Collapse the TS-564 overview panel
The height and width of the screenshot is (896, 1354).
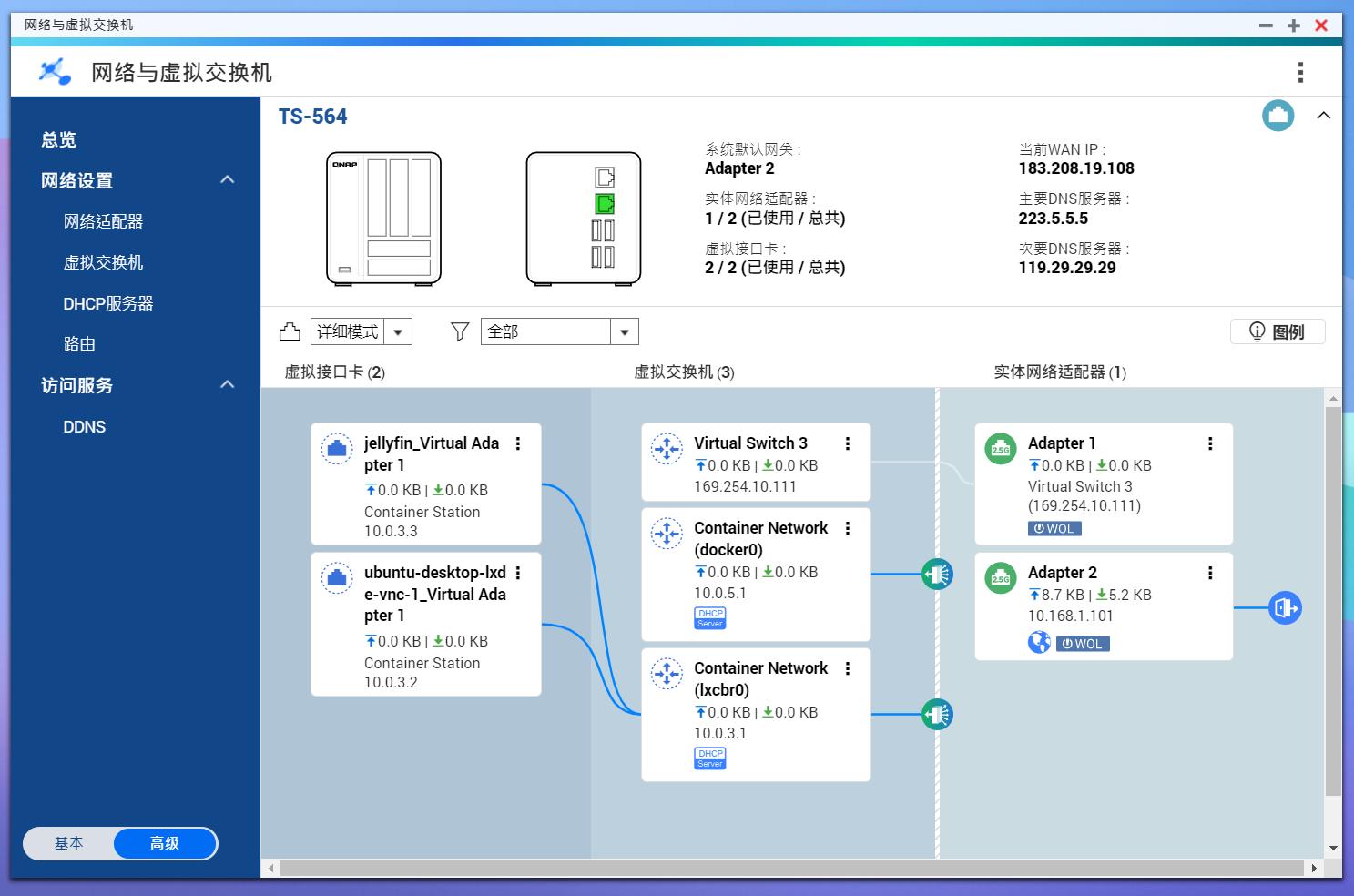click(x=1323, y=116)
